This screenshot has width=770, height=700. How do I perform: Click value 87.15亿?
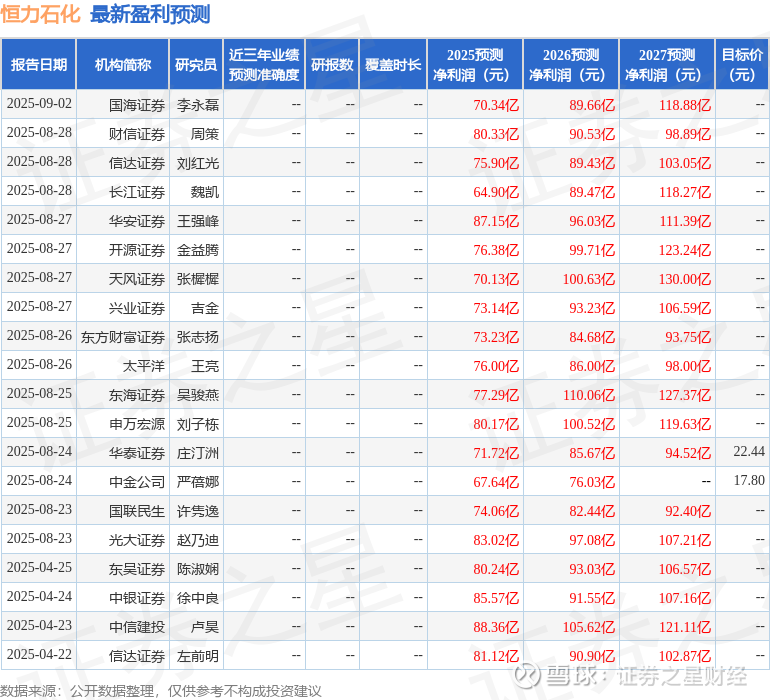coord(496,221)
